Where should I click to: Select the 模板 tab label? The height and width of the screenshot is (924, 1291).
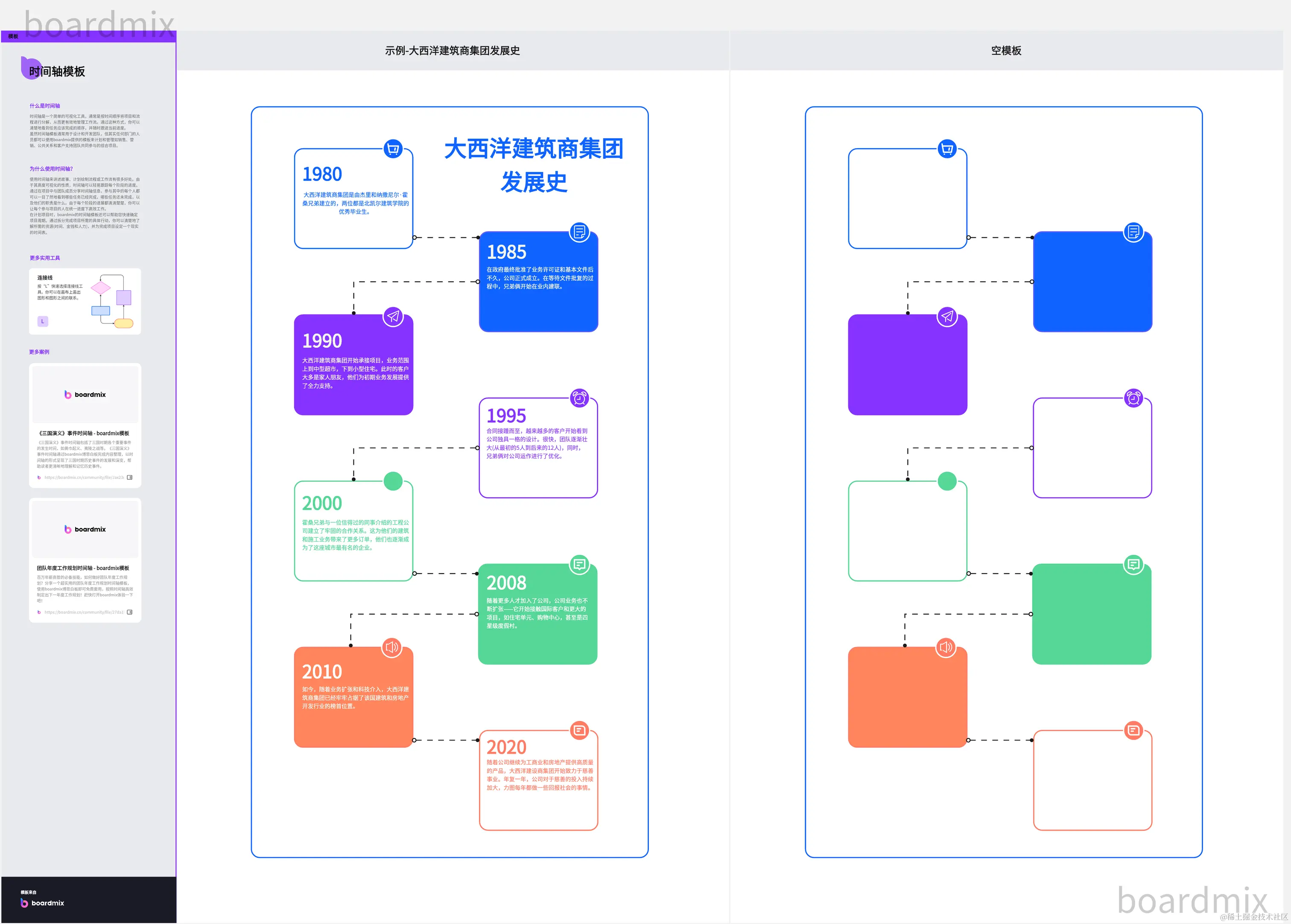(x=13, y=36)
